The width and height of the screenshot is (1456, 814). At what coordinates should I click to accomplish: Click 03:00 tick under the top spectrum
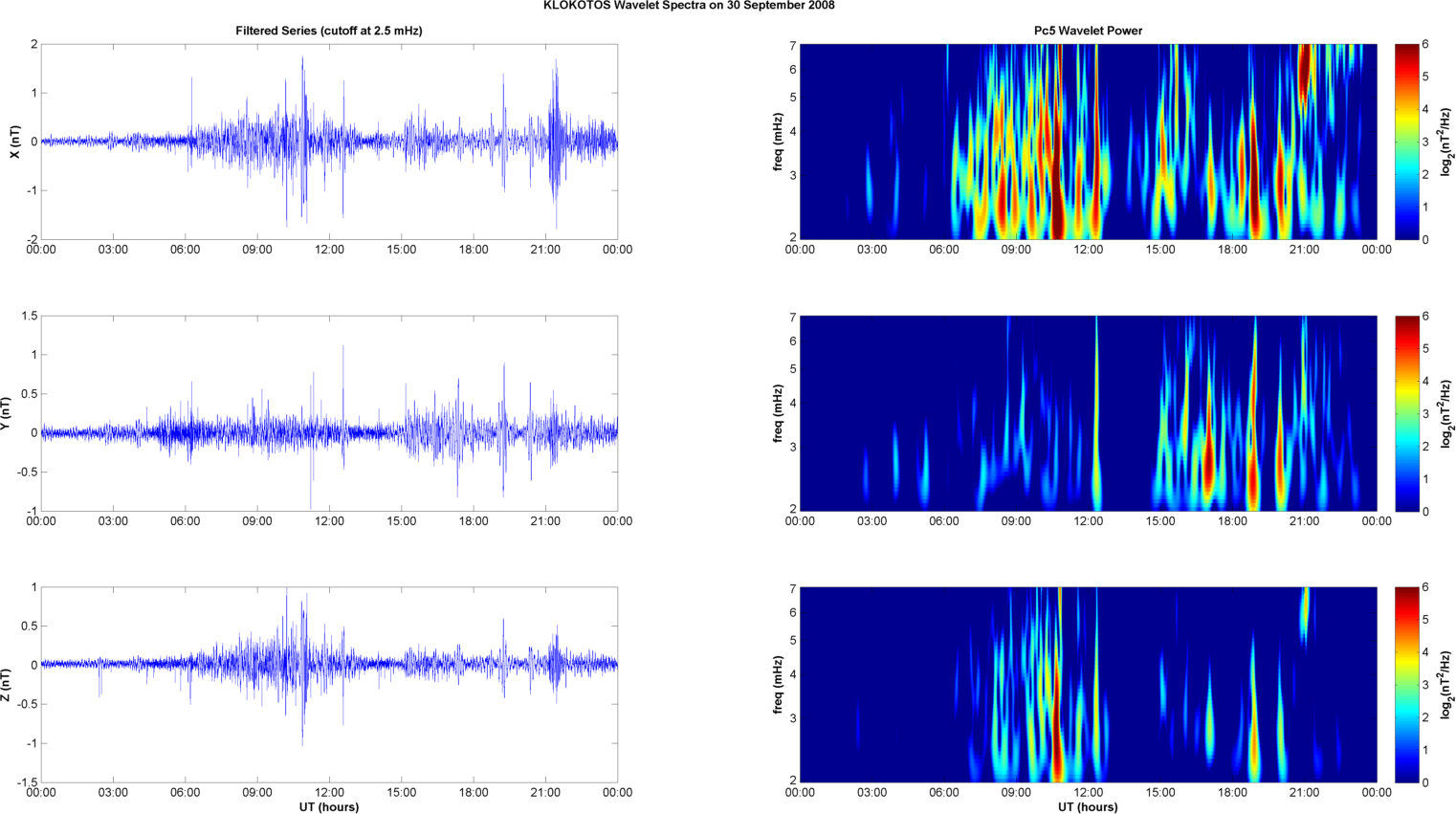pyautogui.click(x=871, y=250)
